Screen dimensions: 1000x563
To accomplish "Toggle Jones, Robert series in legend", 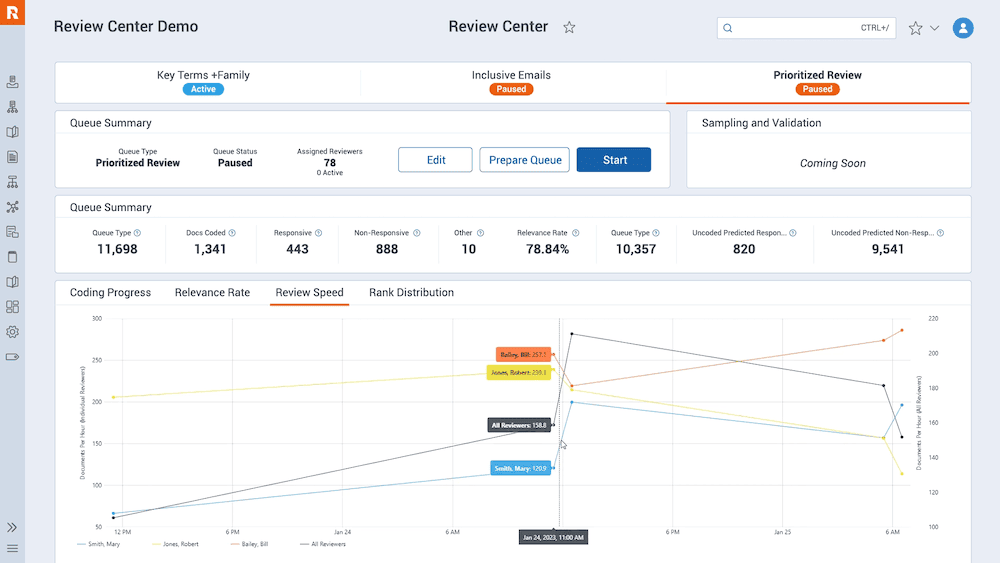I will (x=175, y=544).
